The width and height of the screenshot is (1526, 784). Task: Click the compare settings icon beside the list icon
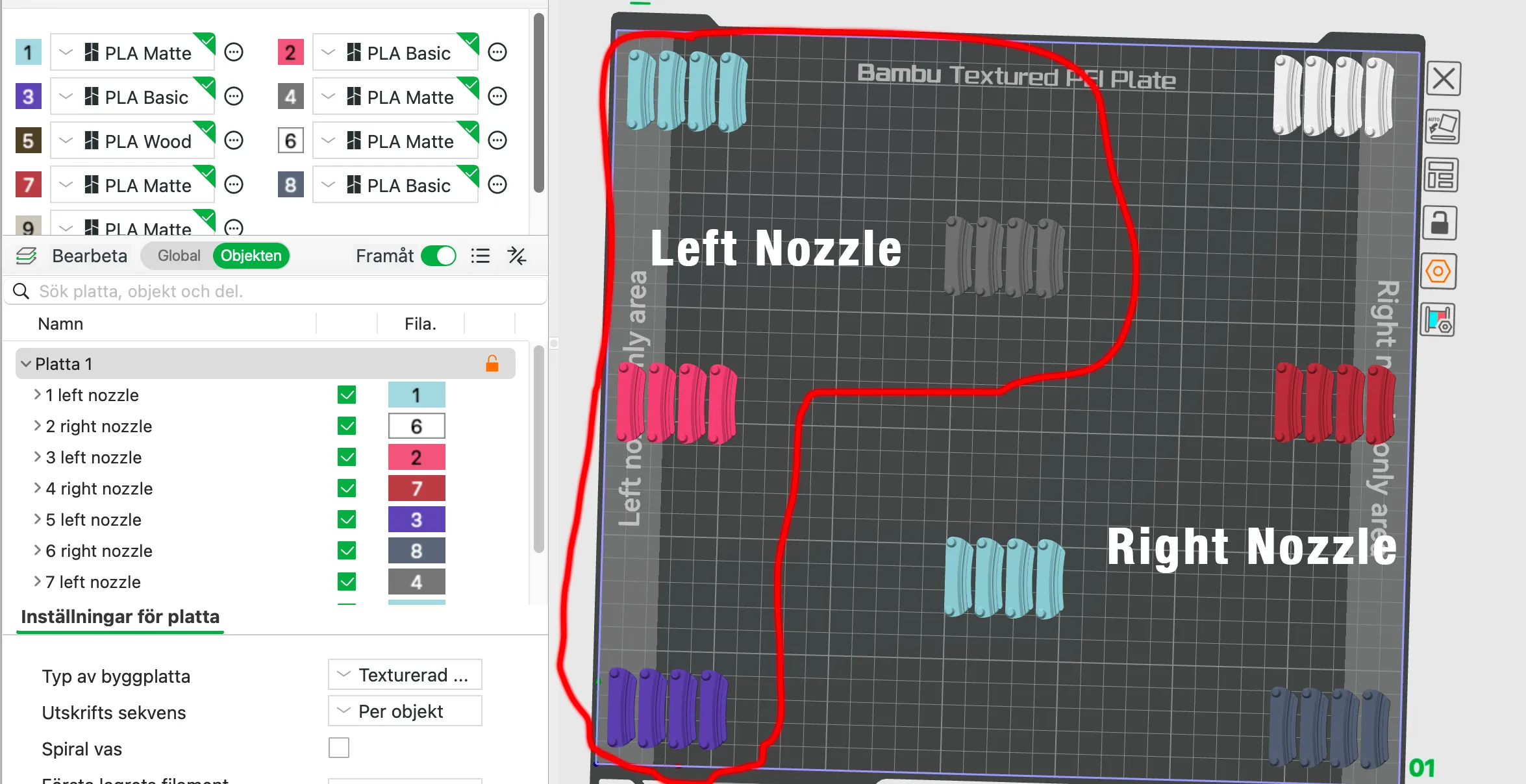tap(517, 256)
